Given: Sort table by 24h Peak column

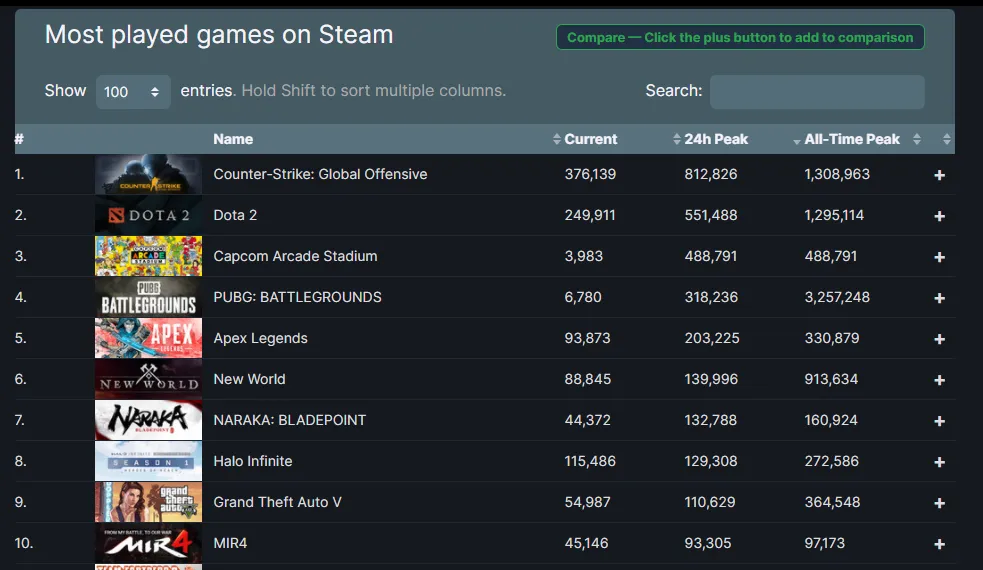Looking at the screenshot, I should click(x=716, y=139).
